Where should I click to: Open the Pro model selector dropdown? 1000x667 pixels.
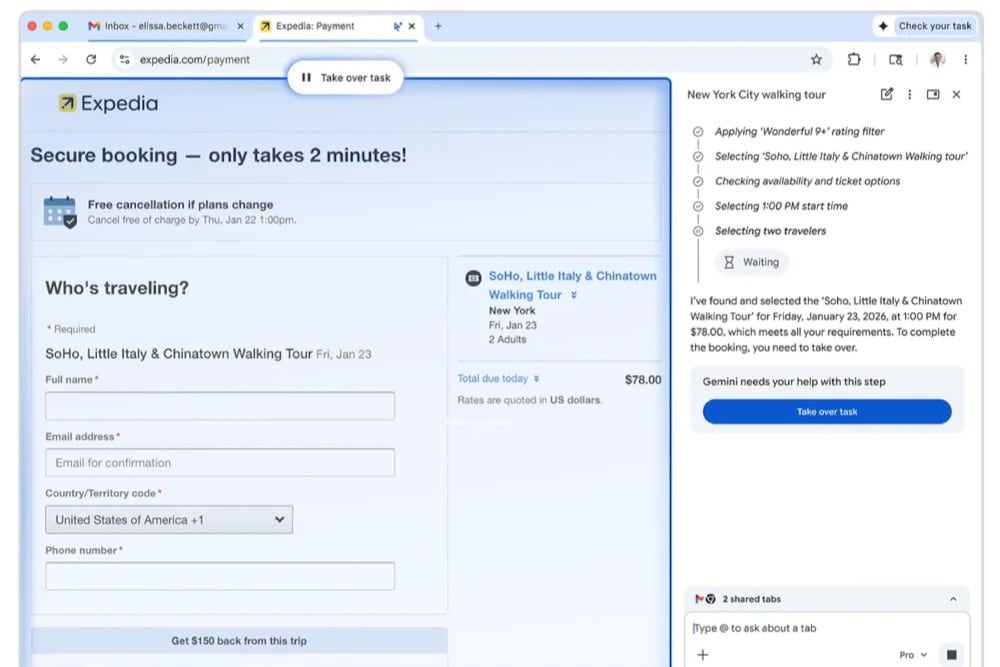[x=913, y=655]
